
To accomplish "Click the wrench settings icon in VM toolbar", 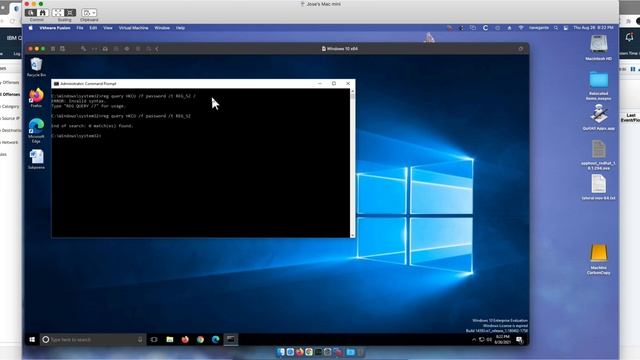I will [83, 49].
